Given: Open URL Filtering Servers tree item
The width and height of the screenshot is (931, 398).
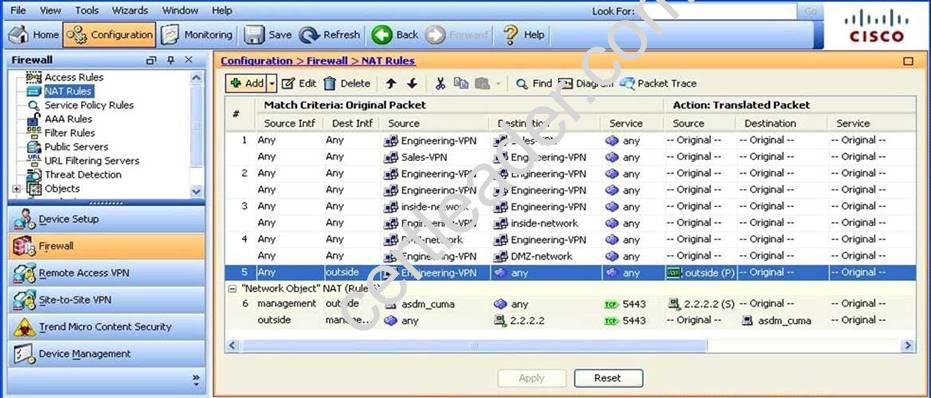Looking at the screenshot, I should (x=92, y=160).
